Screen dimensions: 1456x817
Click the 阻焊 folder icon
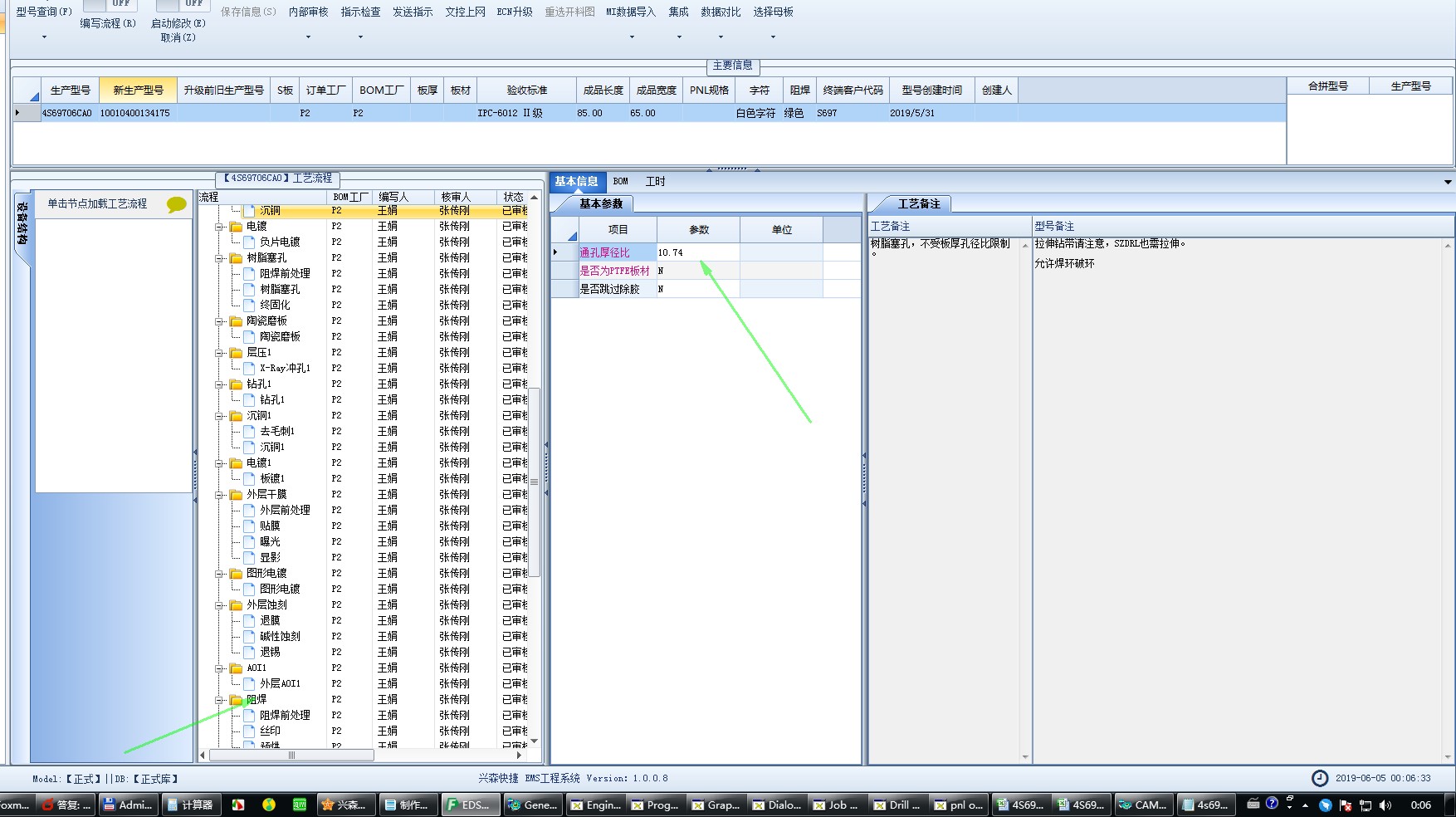[236, 700]
